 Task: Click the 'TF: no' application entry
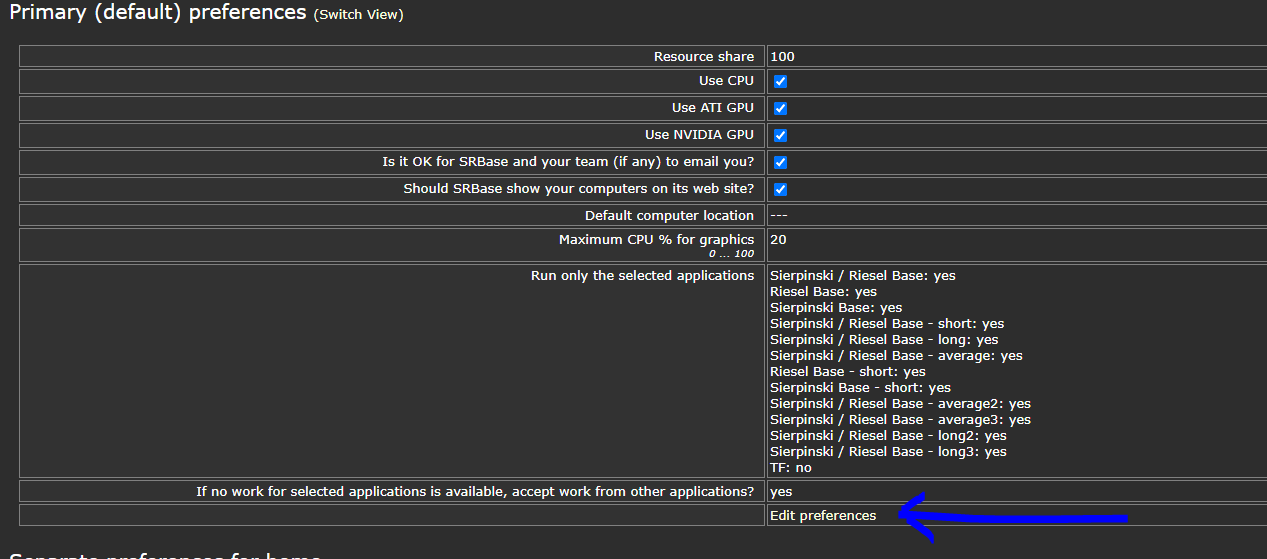790,468
